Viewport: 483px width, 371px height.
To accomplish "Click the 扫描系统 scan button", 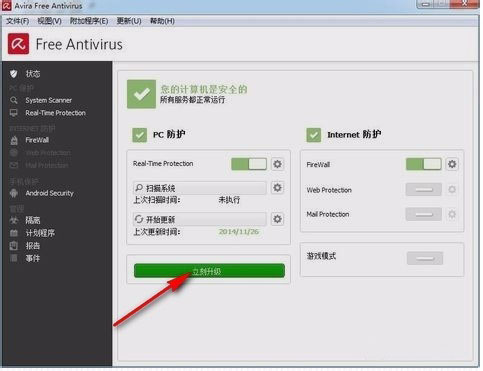I will (200, 188).
